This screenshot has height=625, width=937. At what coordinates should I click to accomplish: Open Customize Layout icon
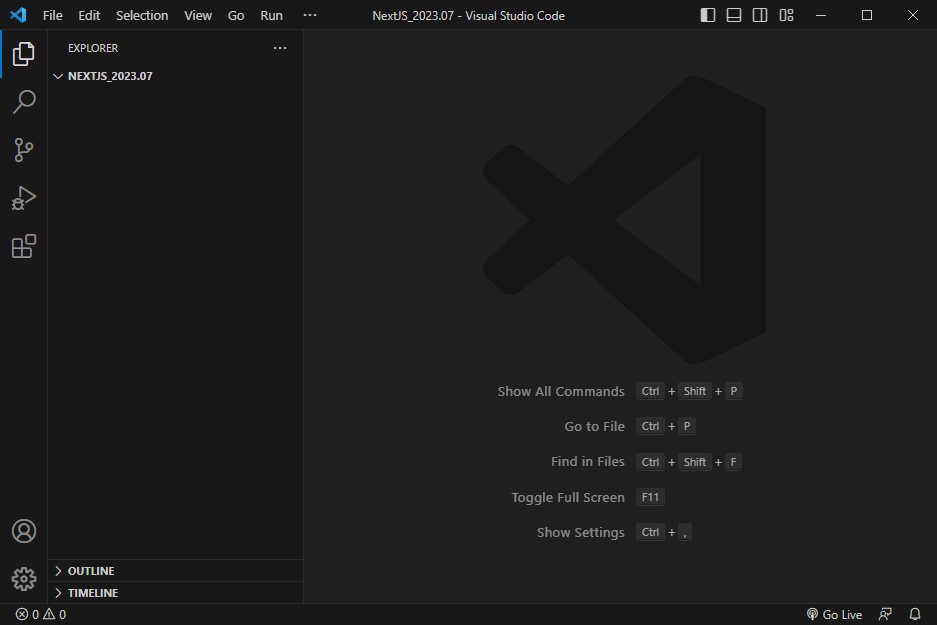pyautogui.click(x=786, y=15)
